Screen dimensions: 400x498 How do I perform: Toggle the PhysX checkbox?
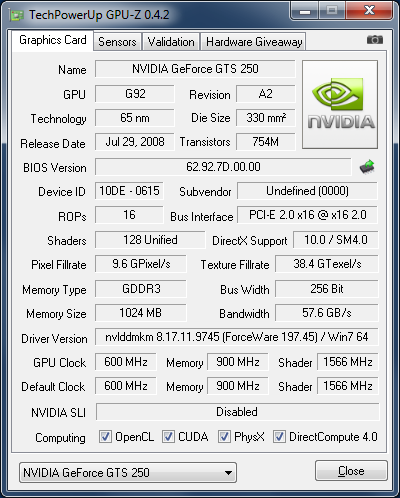(x=224, y=437)
